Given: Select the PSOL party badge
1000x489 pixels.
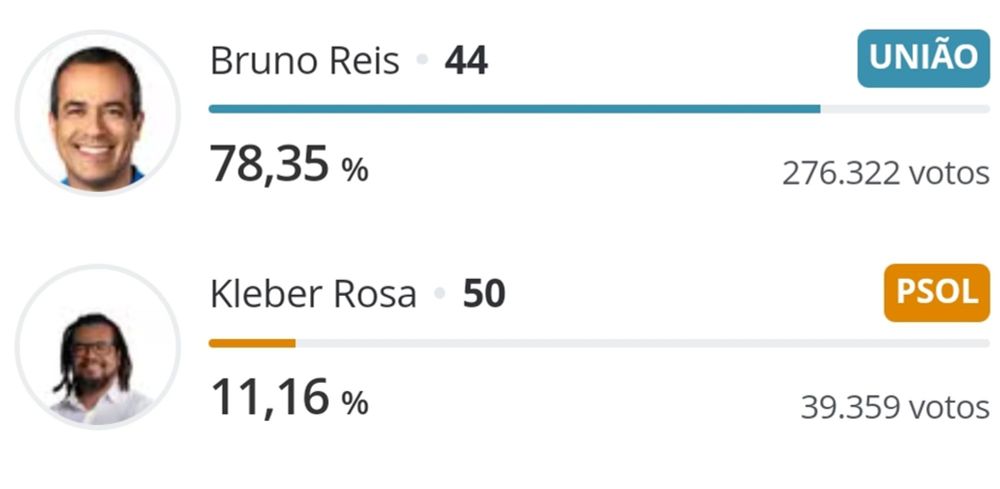Looking at the screenshot, I should pyautogui.click(x=936, y=293).
